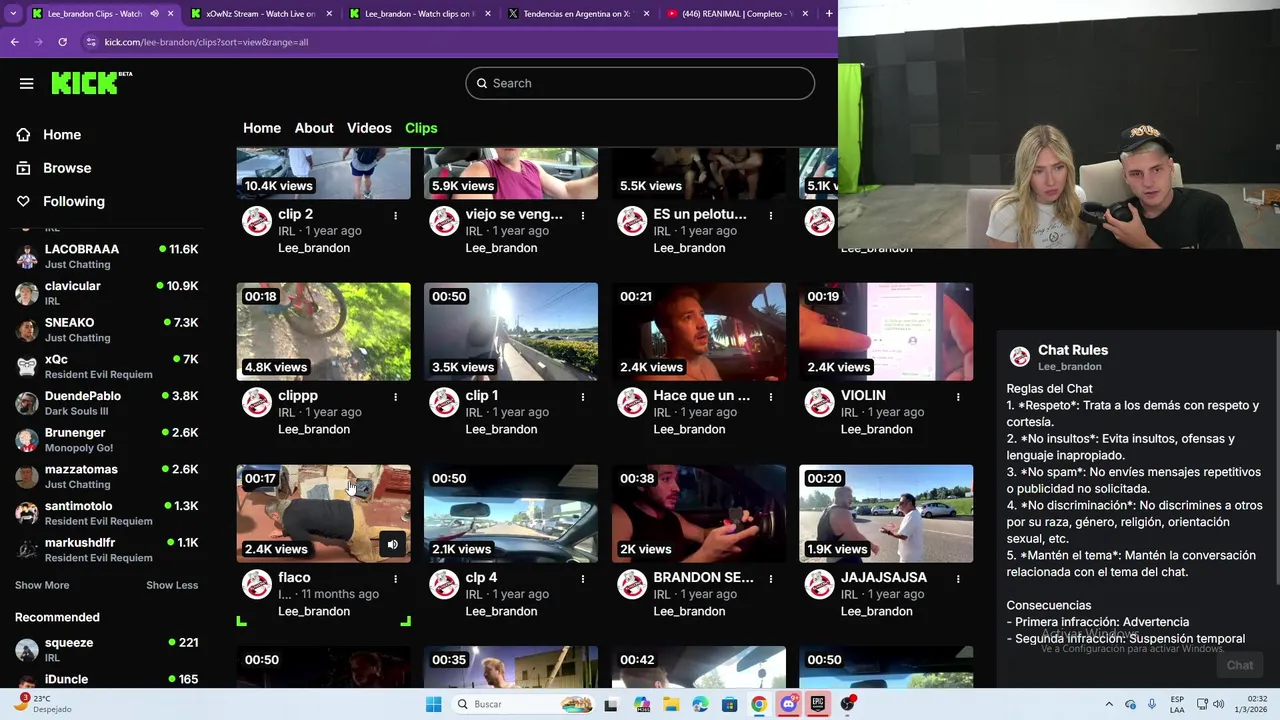Click Show More in following list
Screen dimensions: 1280x720
(42, 585)
